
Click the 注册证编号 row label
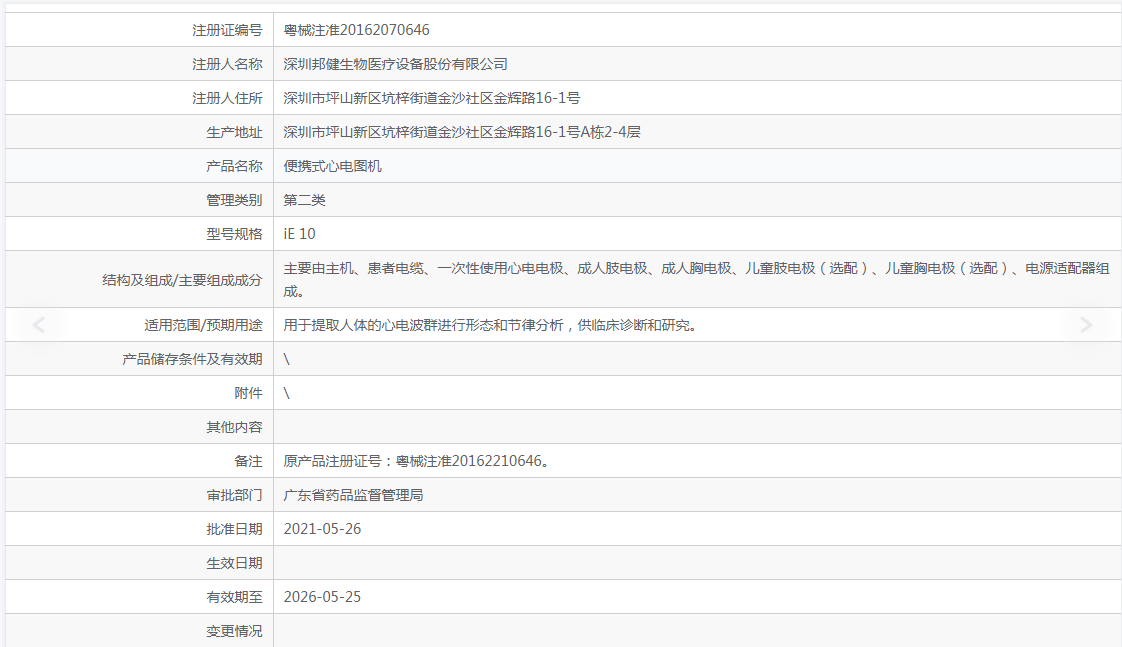click(x=227, y=30)
